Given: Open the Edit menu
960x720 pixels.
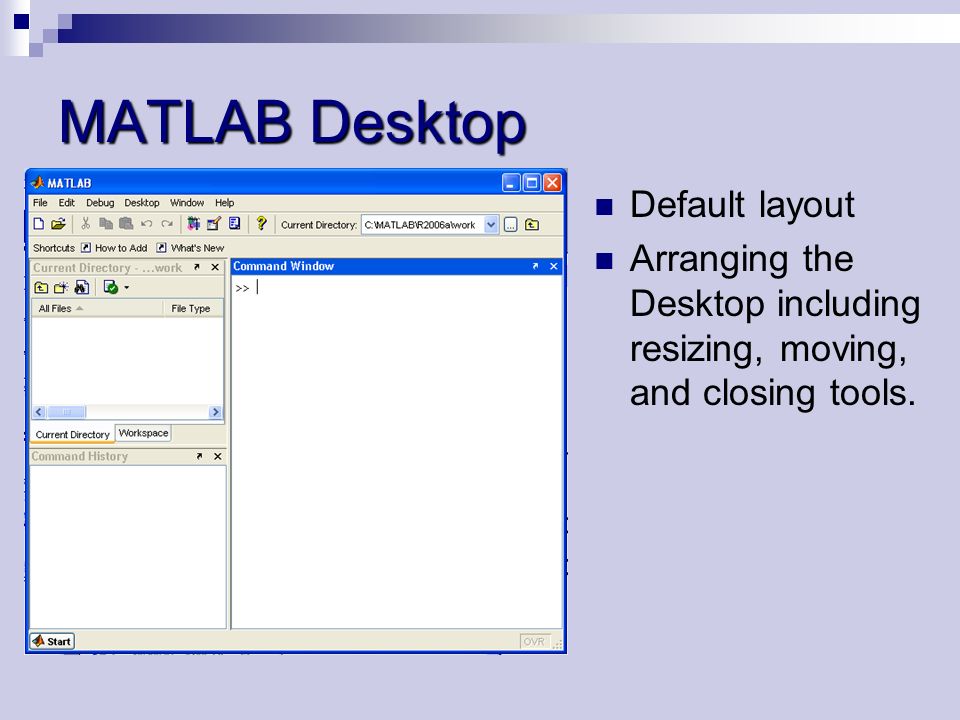Looking at the screenshot, I should pyautogui.click(x=66, y=203).
